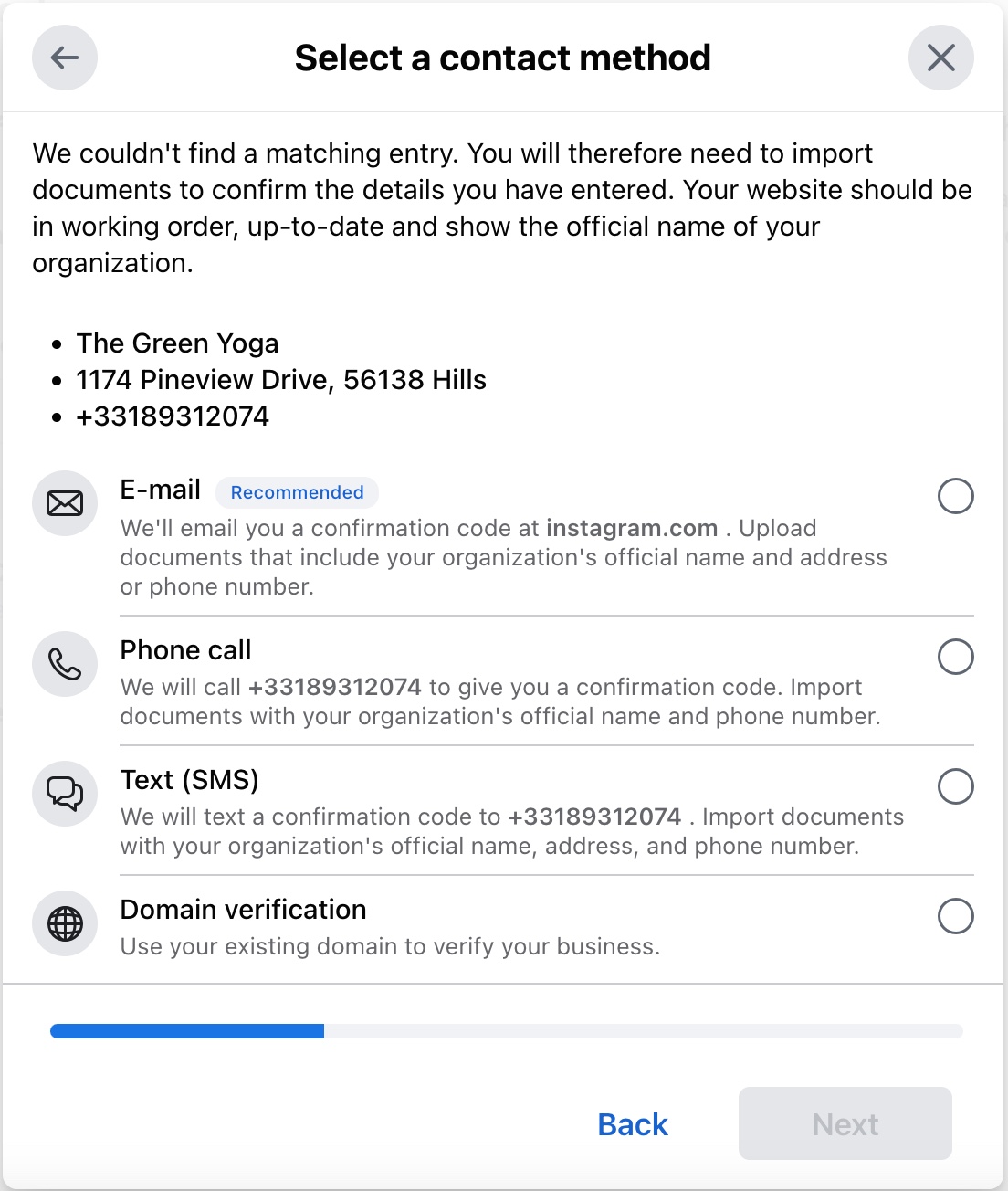Click the Recommended badge next to E-mail
Image resolution: width=1008 pixels, height=1191 pixels.
click(297, 492)
